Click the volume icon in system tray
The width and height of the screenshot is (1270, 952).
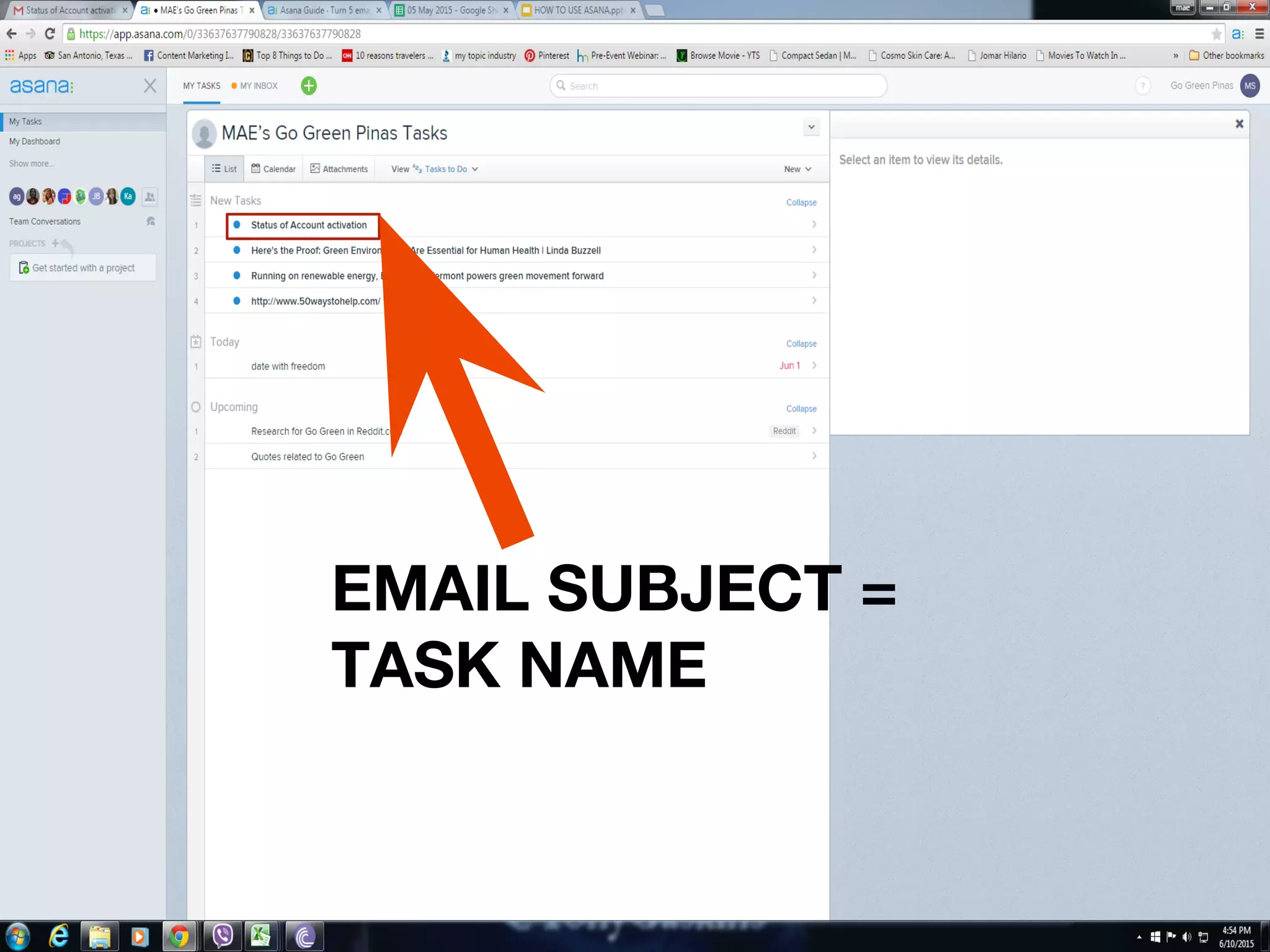1186,937
